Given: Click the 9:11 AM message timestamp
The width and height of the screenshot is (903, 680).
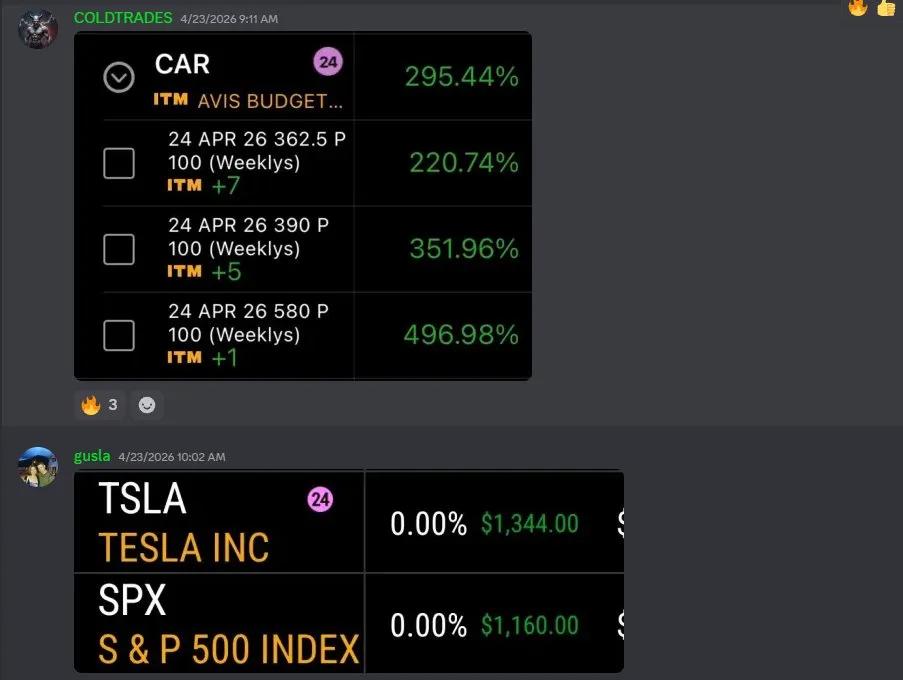Looking at the screenshot, I should [229, 19].
